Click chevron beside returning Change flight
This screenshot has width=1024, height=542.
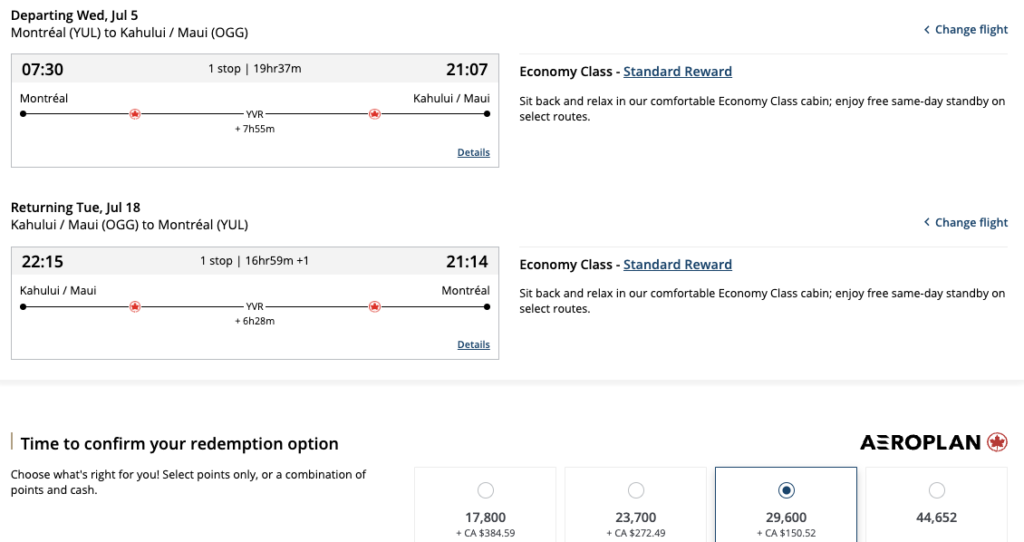[x=927, y=223]
